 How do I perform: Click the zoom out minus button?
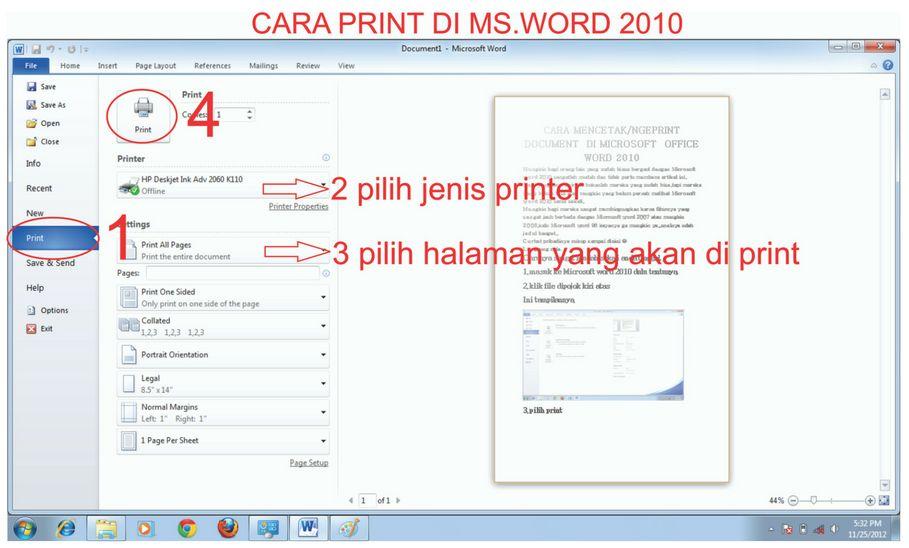click(793, 500)
